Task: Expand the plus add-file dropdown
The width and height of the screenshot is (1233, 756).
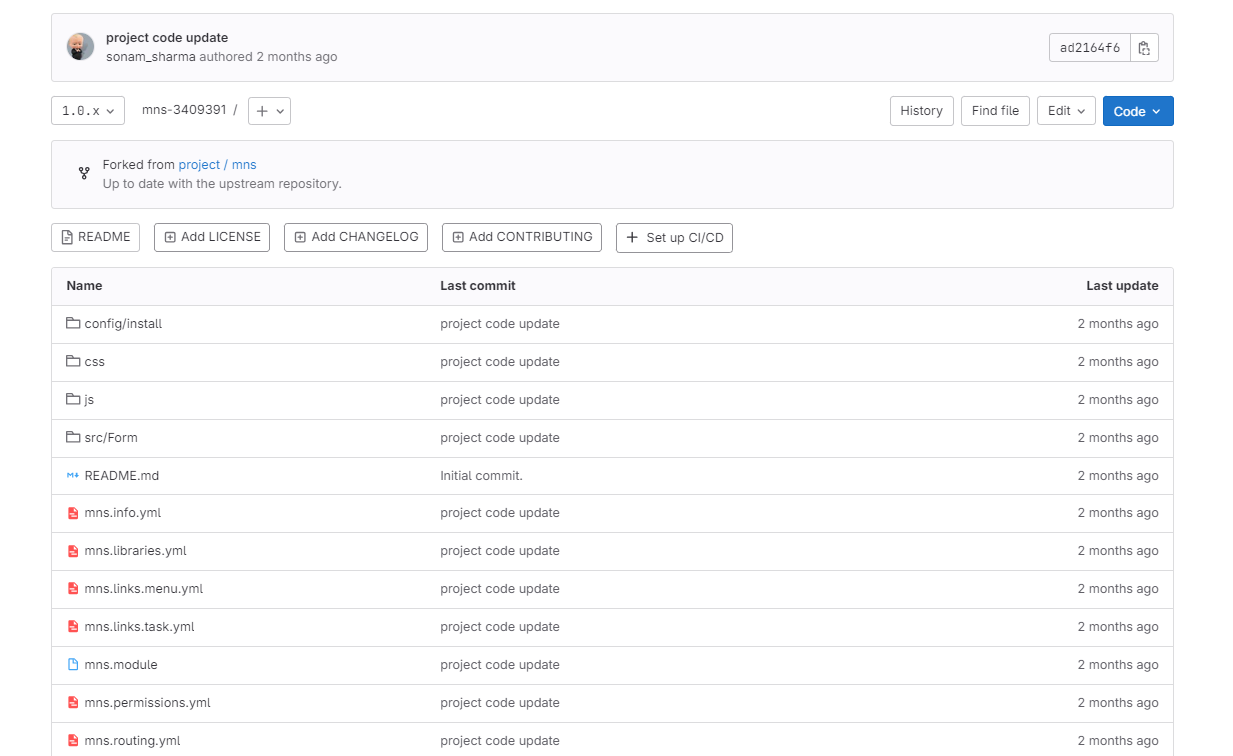Action: click(x=269, y=111)
